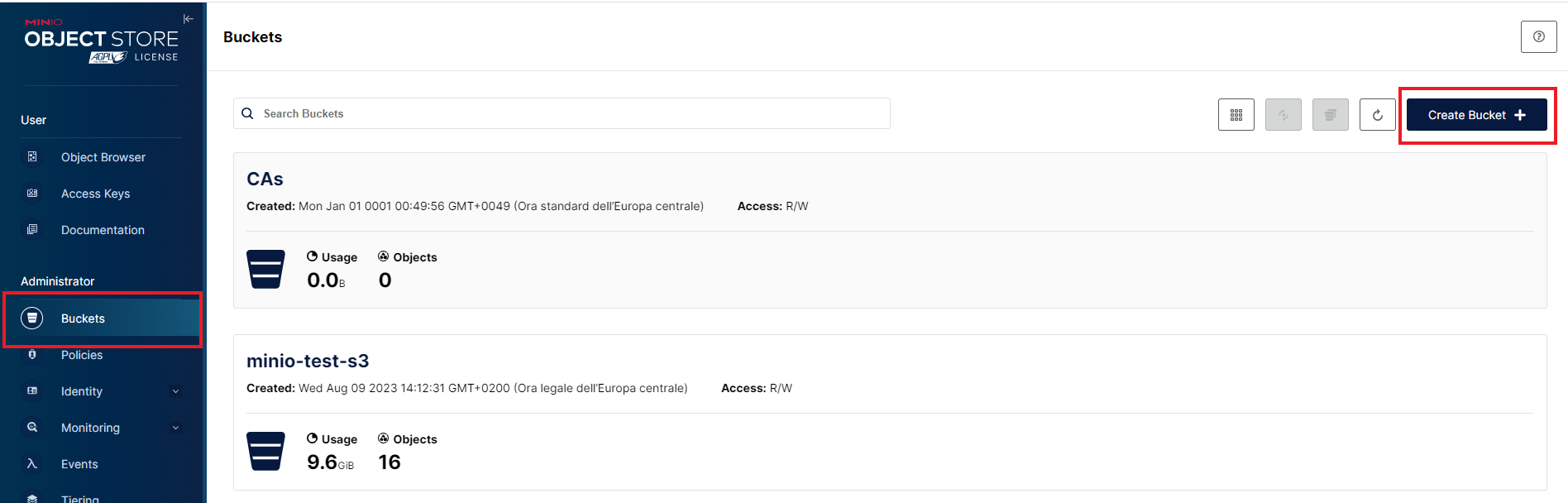Click the minio-test-s3 Access: R/W label
This screenshot has width=1568, height=503.
pyautogui.click(x=757, y=388)
